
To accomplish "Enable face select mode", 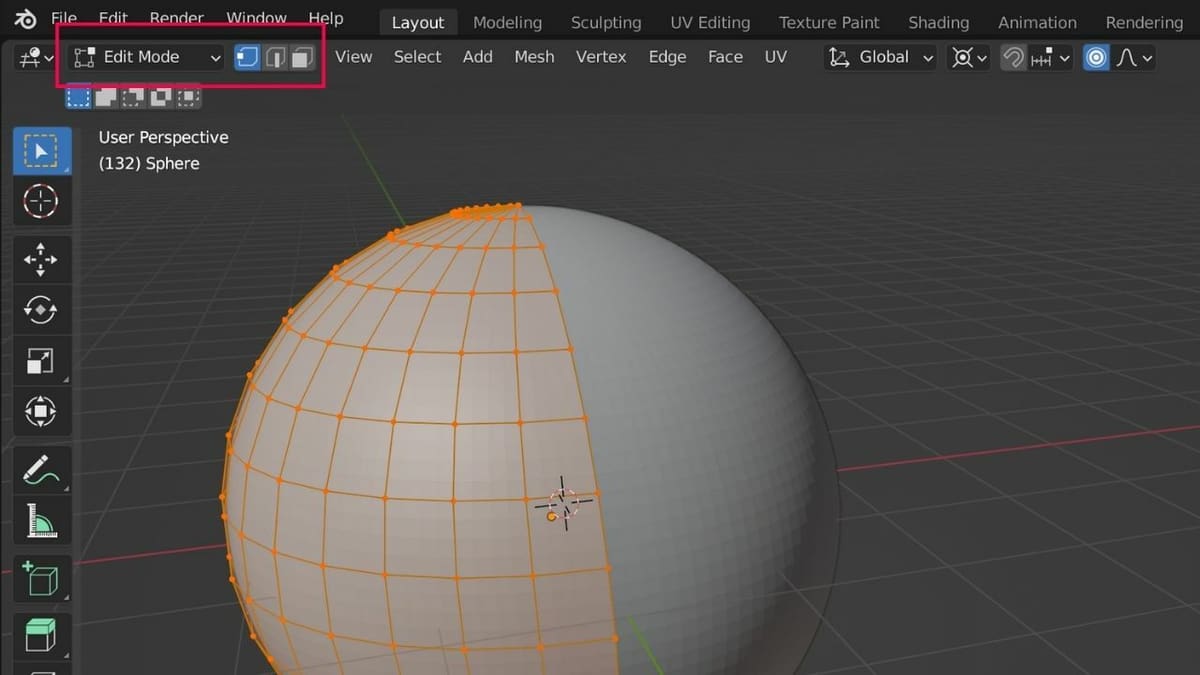I will pos(302,58).
